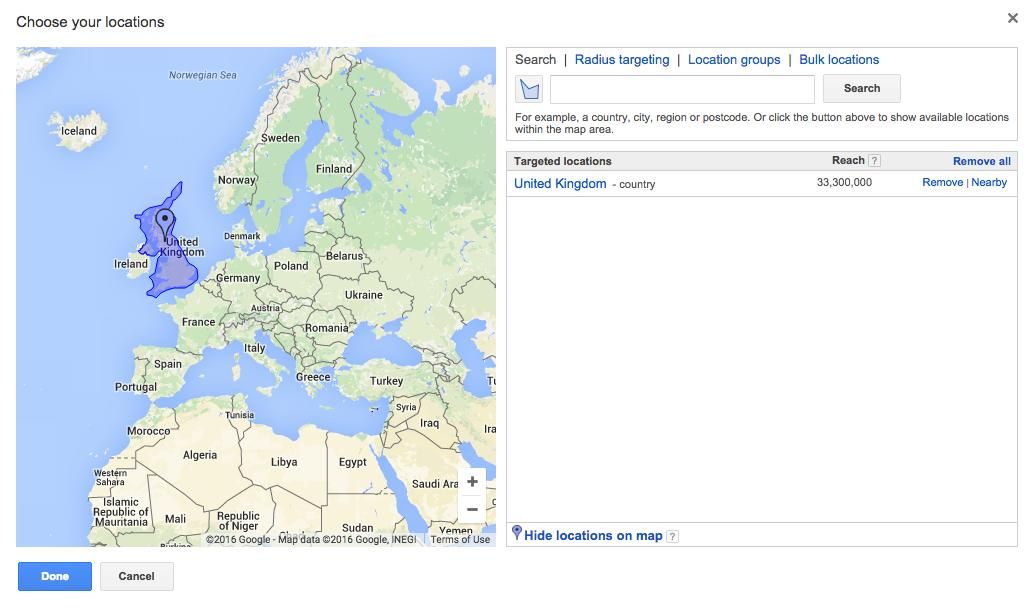Viewport: 1035px width, 613px height.
Task: Zoom out of the map with minus icon
Action: [471, 509]
